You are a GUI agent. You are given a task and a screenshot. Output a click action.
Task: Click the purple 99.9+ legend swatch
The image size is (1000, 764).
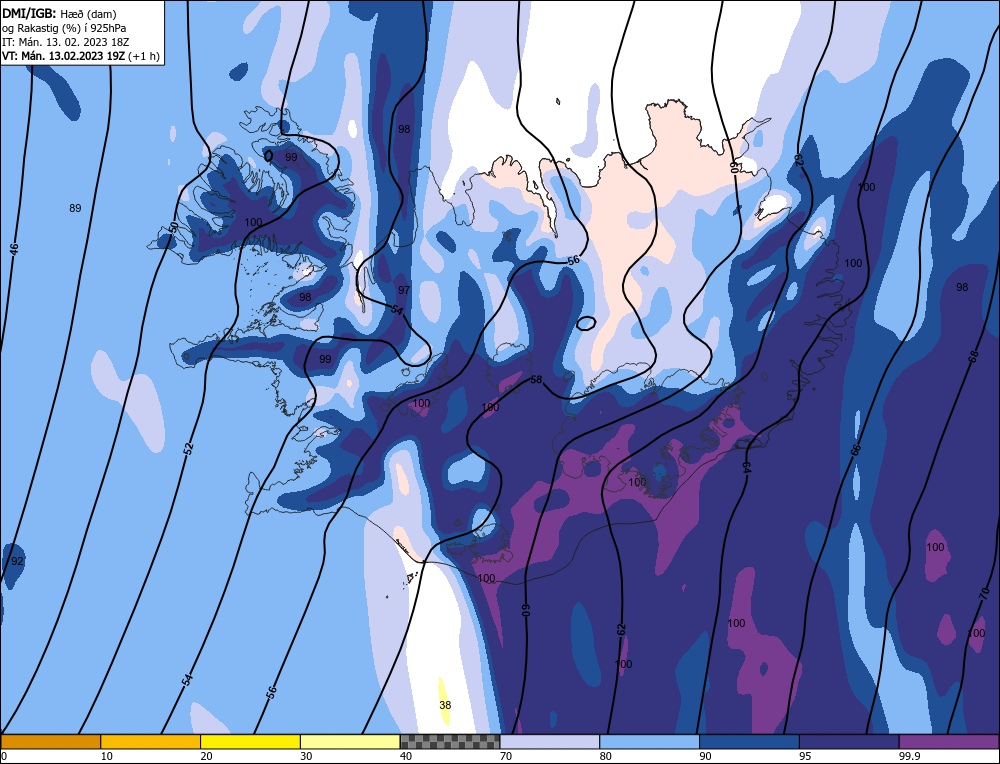click(949, 741)
